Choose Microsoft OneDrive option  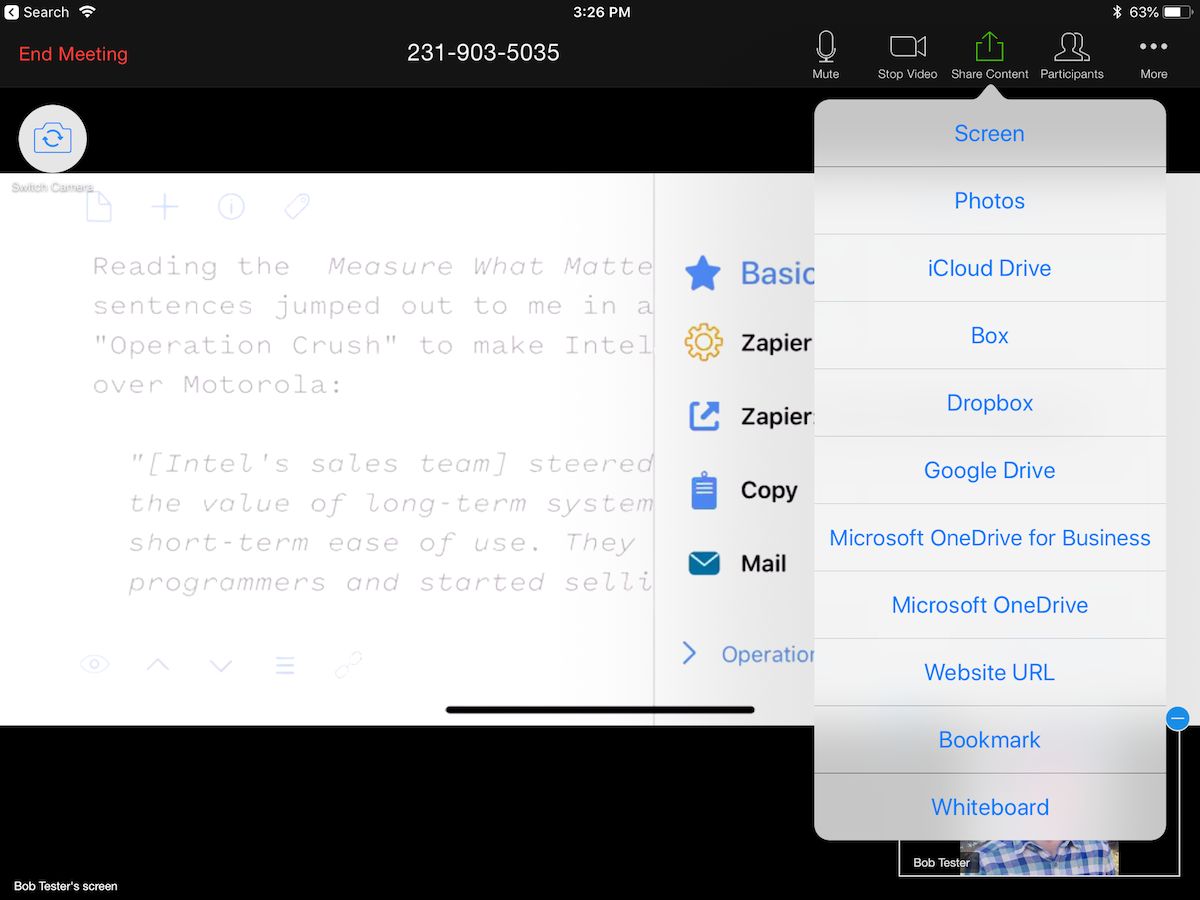tap(990, 605)
